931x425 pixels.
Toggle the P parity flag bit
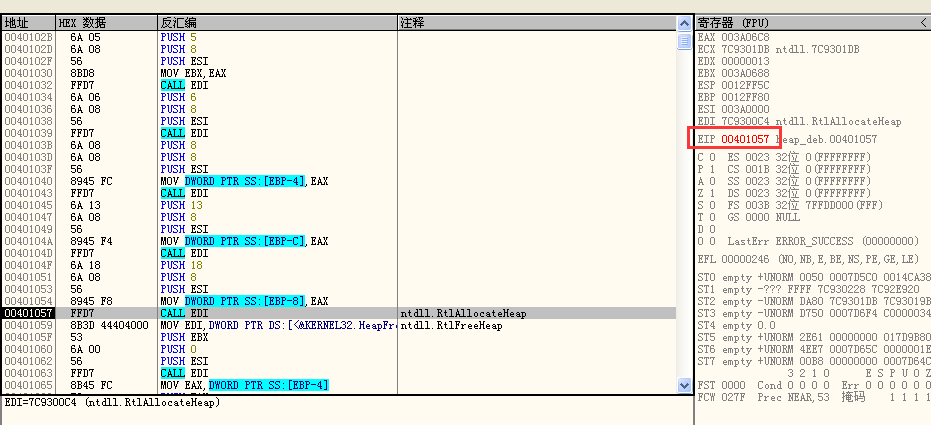[711, 170]
